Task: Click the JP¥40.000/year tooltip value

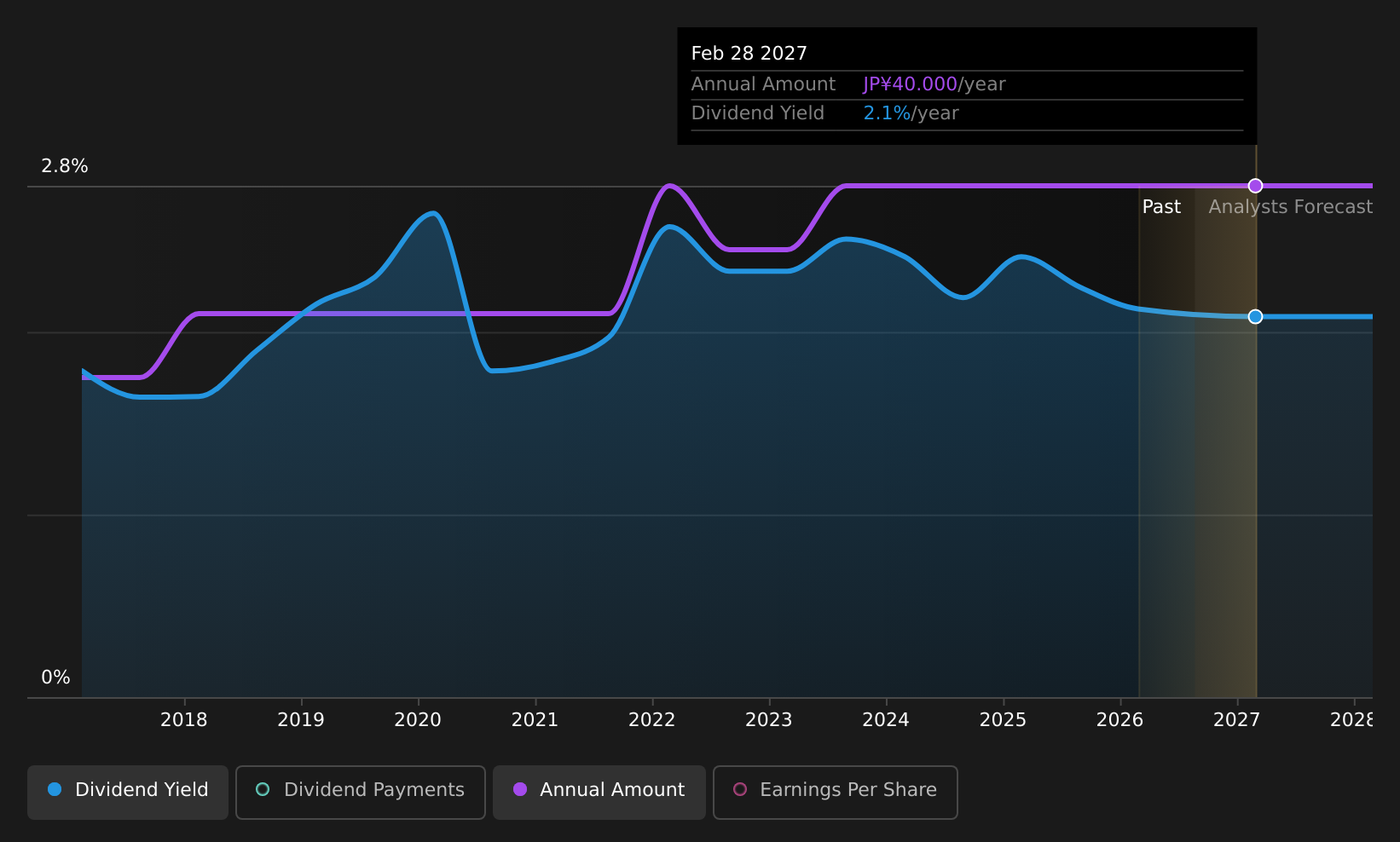Action: 934,84
